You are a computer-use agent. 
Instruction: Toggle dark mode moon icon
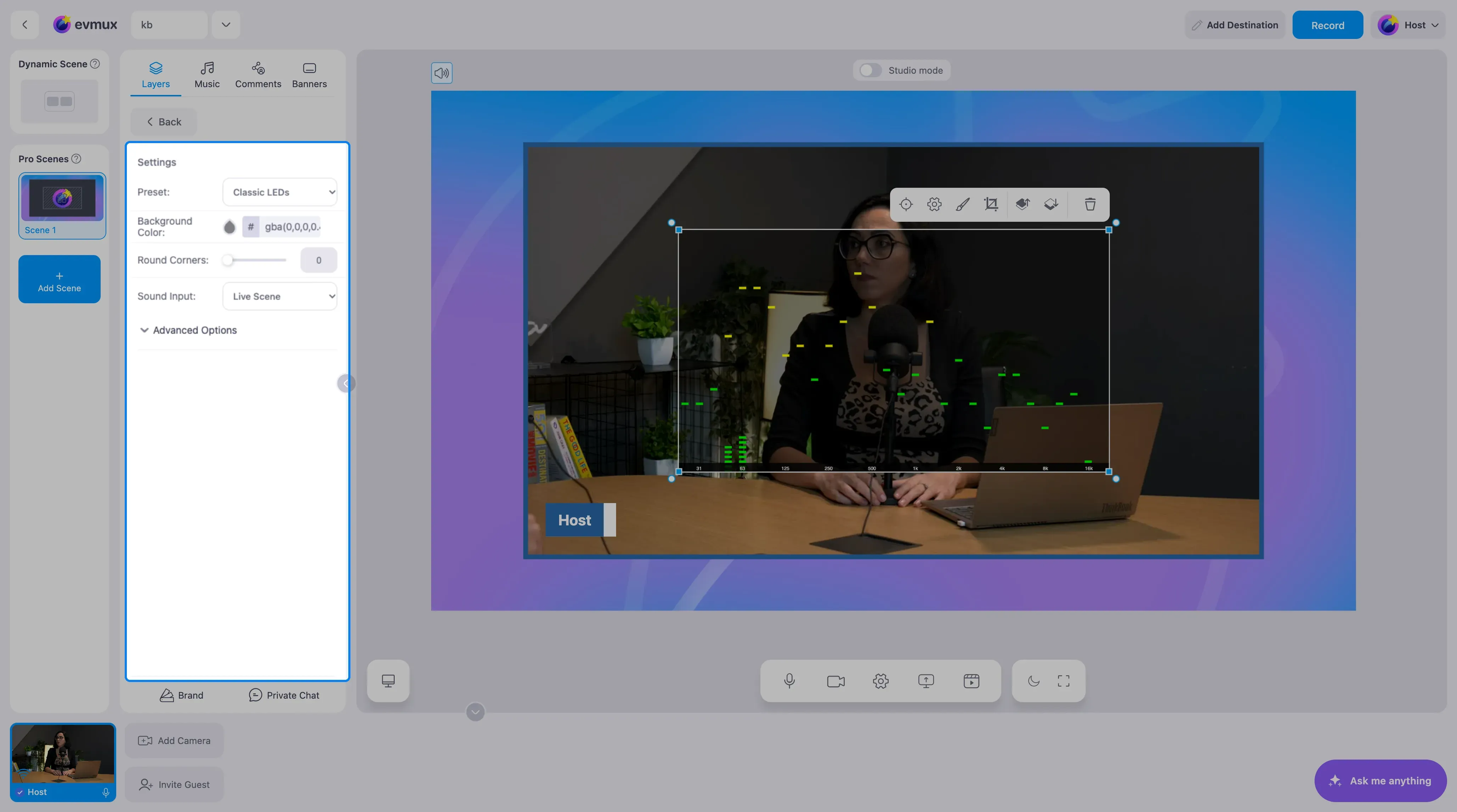pos(1033,681)
